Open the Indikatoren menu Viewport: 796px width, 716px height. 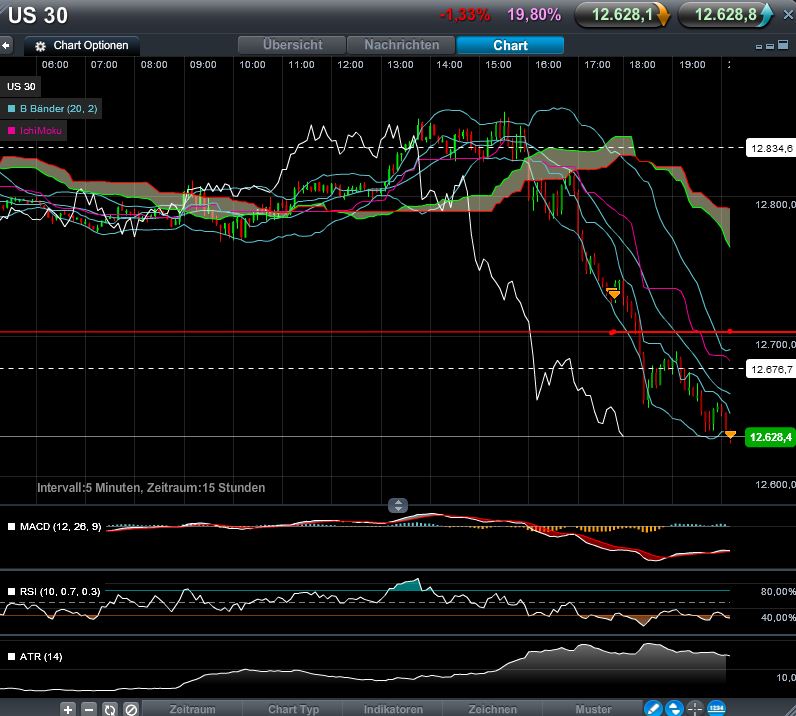393,709
